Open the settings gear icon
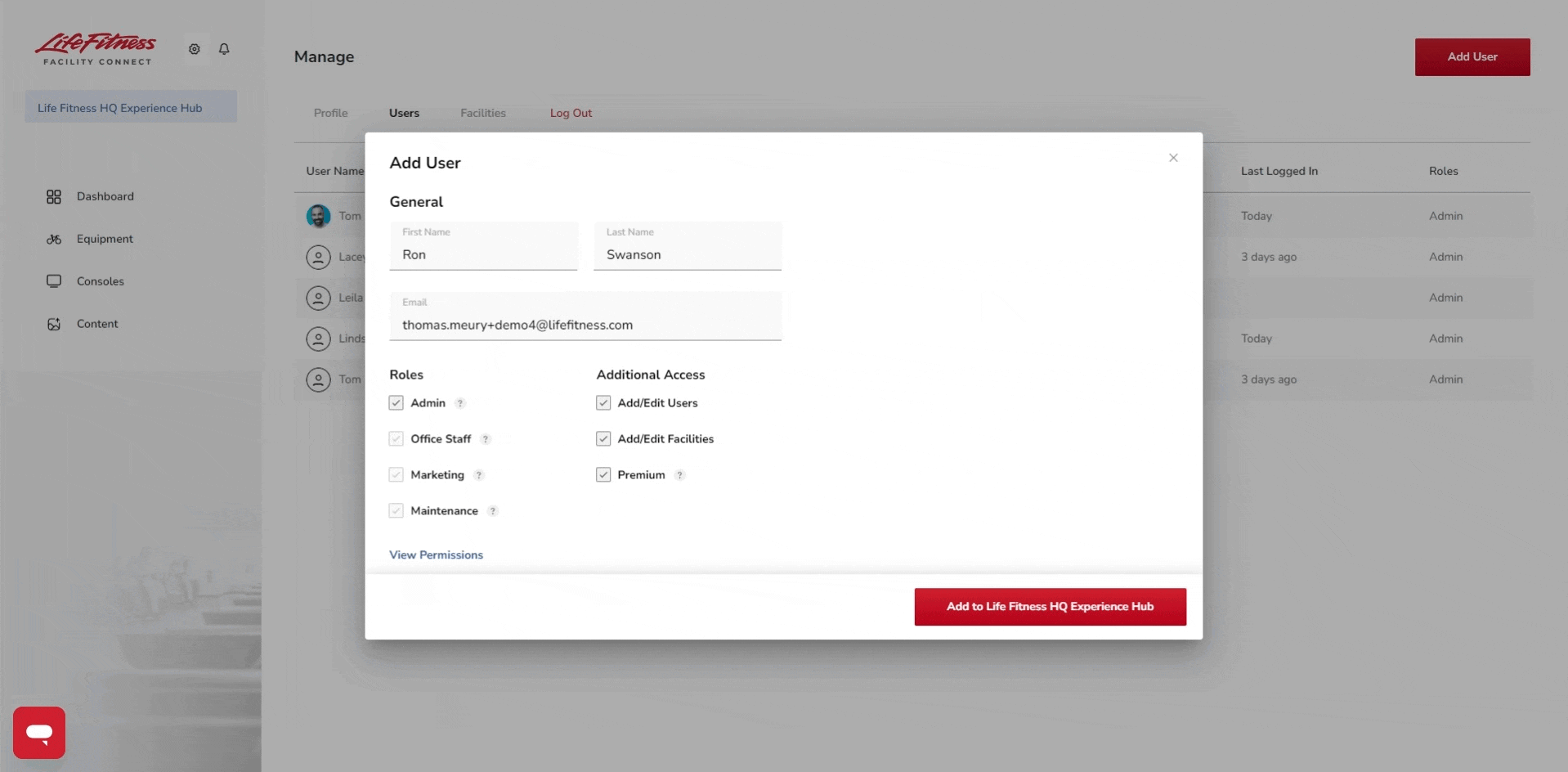1568x772 pixels. click(195, 49)
